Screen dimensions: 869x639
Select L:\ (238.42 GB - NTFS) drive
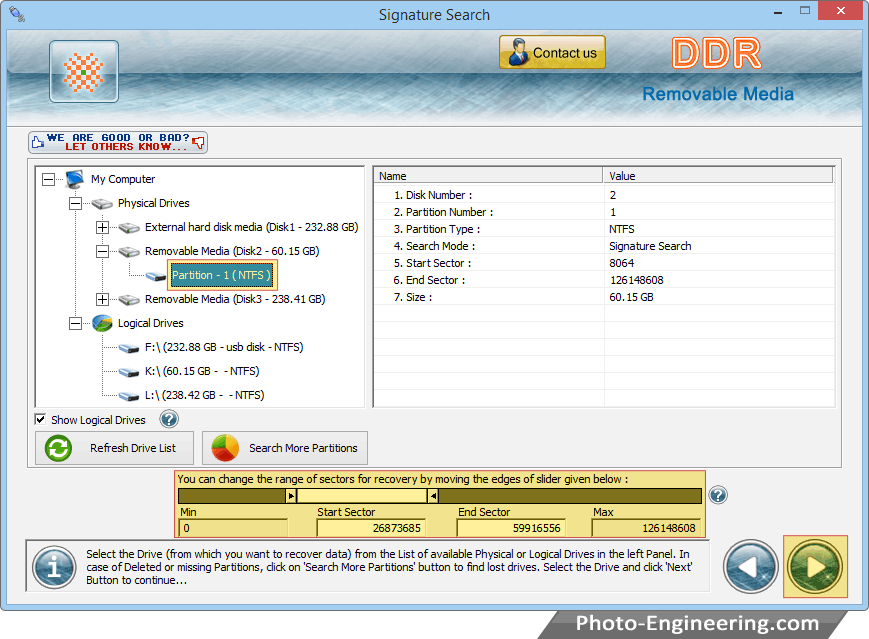pyautogui.click(x=205, y=395)
